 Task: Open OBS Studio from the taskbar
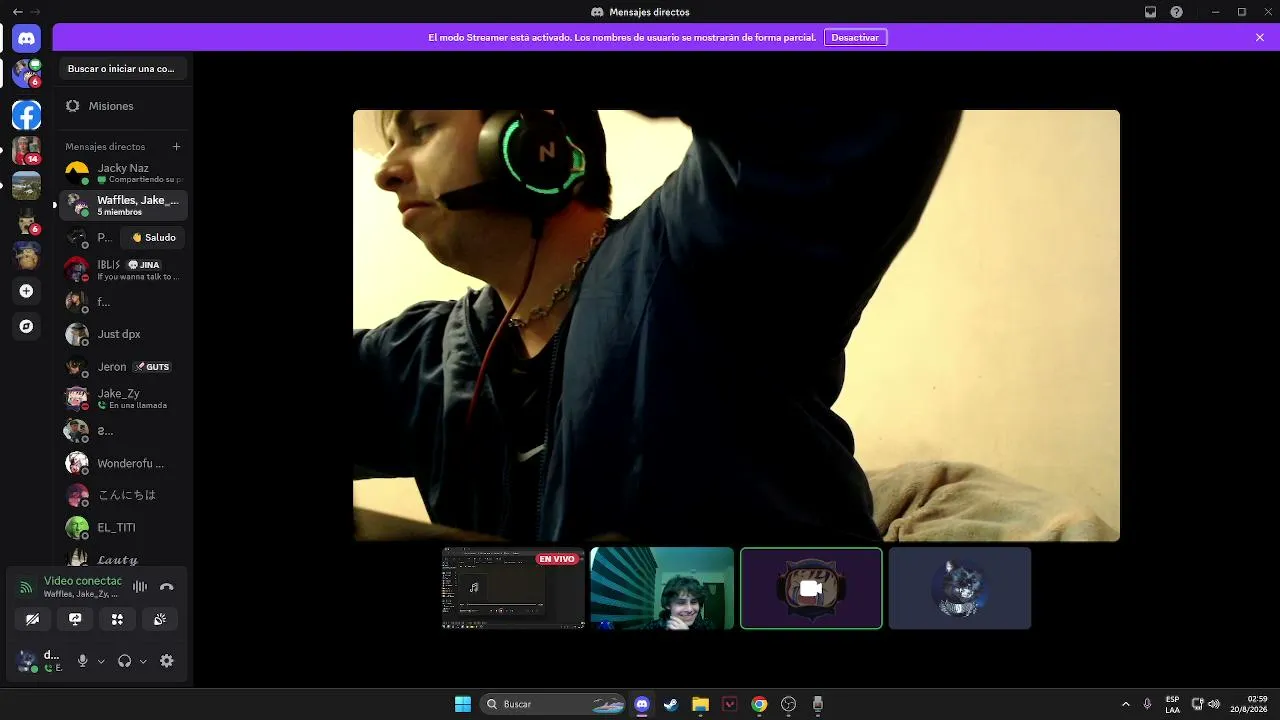pyautogui.click(x=789, y=704)
